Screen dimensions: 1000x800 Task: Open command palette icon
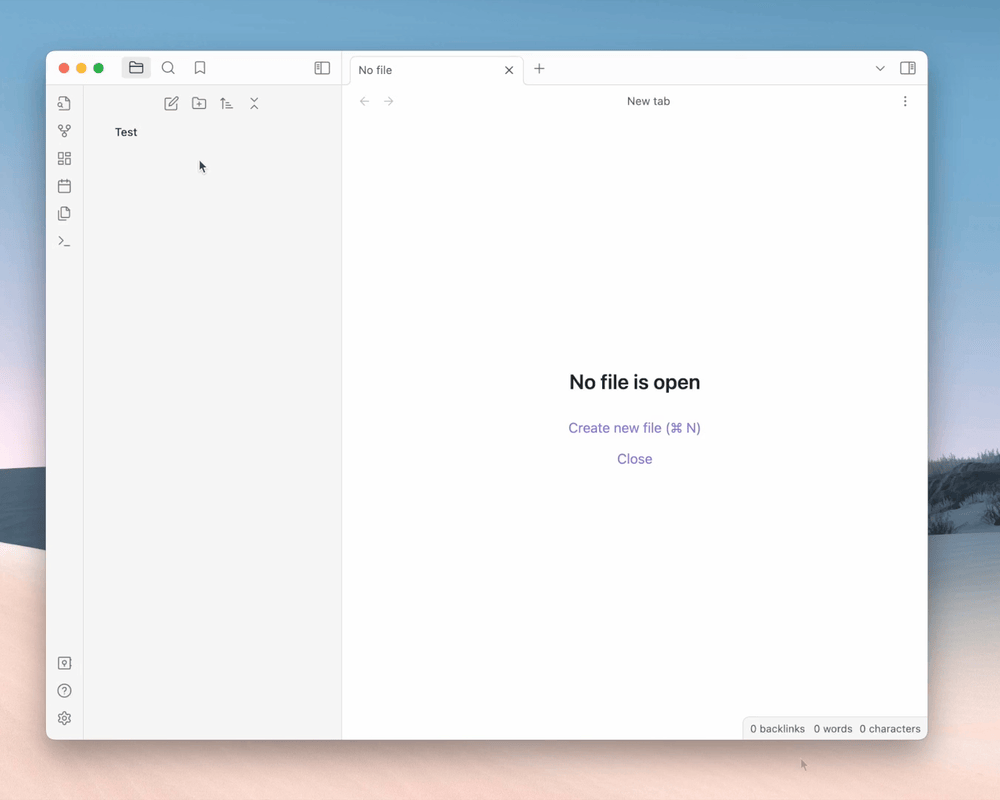(64, 241)
